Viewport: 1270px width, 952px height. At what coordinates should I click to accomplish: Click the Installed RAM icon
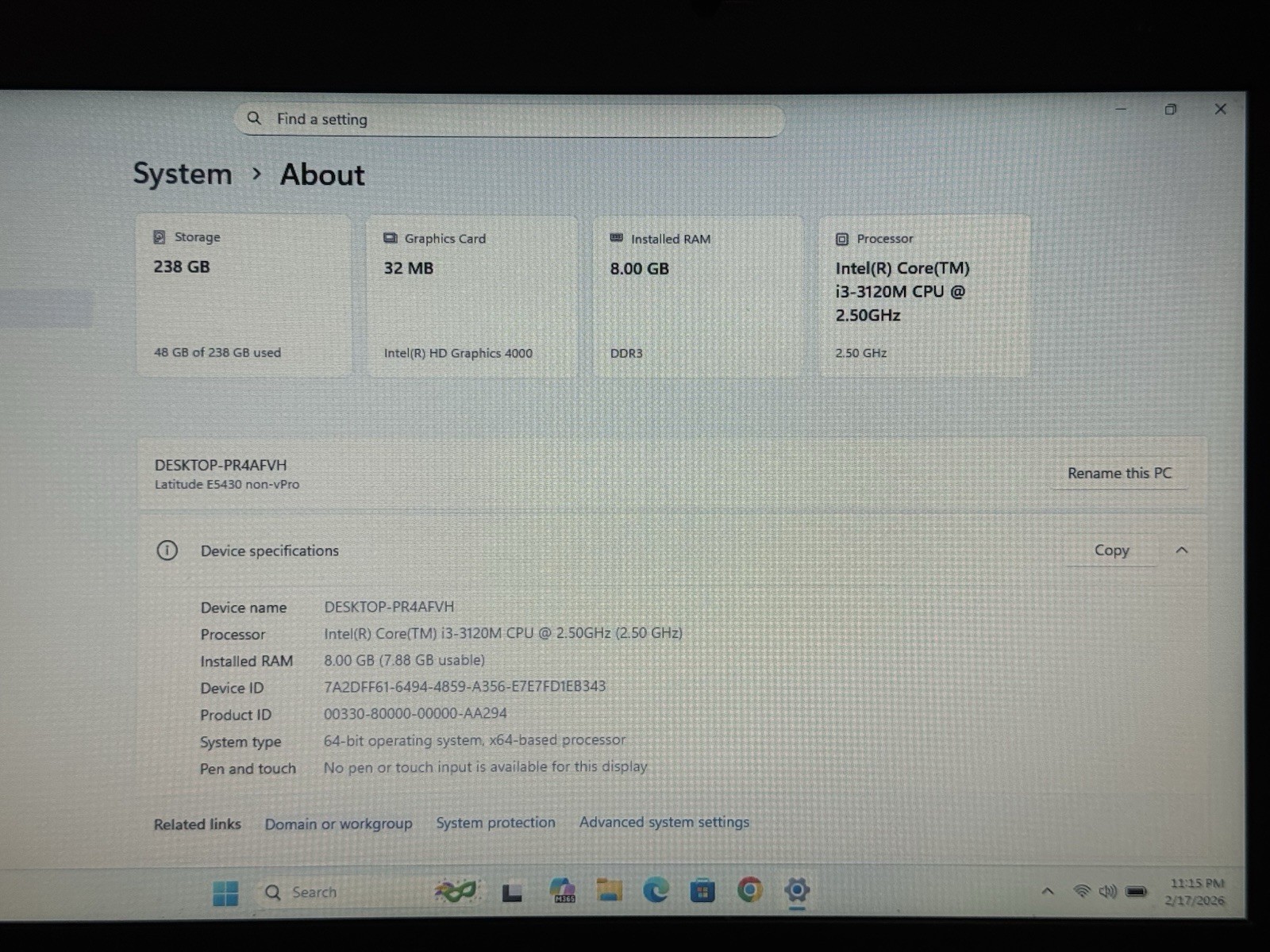click(x=616, y=238)
